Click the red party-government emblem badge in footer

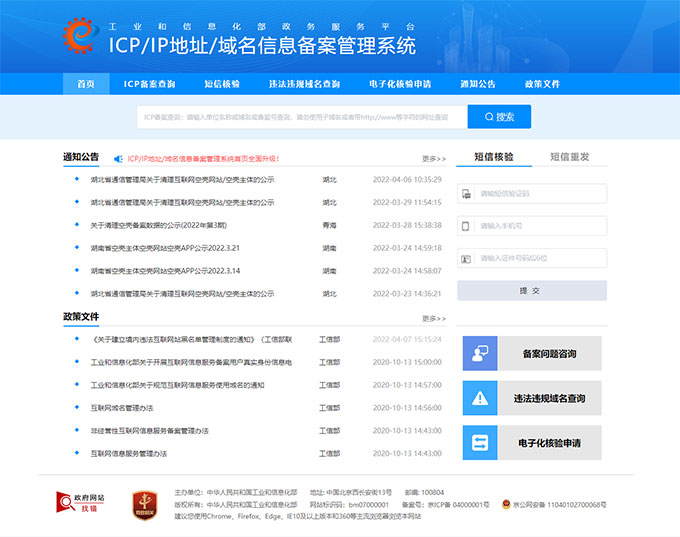coord(144,505)
